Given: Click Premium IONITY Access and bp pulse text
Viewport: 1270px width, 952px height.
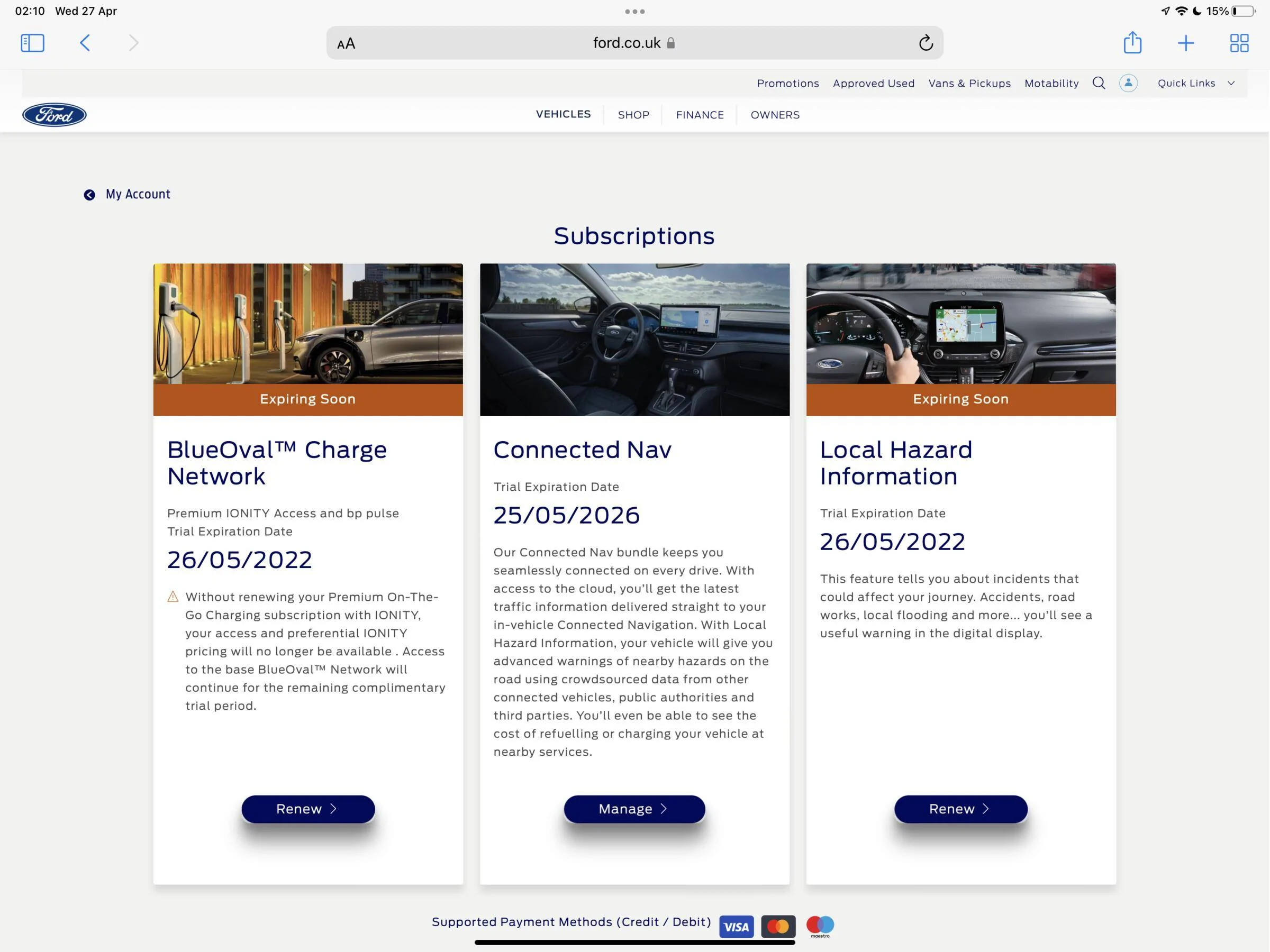Looking at the screenshot, I should tap(283, 513).
